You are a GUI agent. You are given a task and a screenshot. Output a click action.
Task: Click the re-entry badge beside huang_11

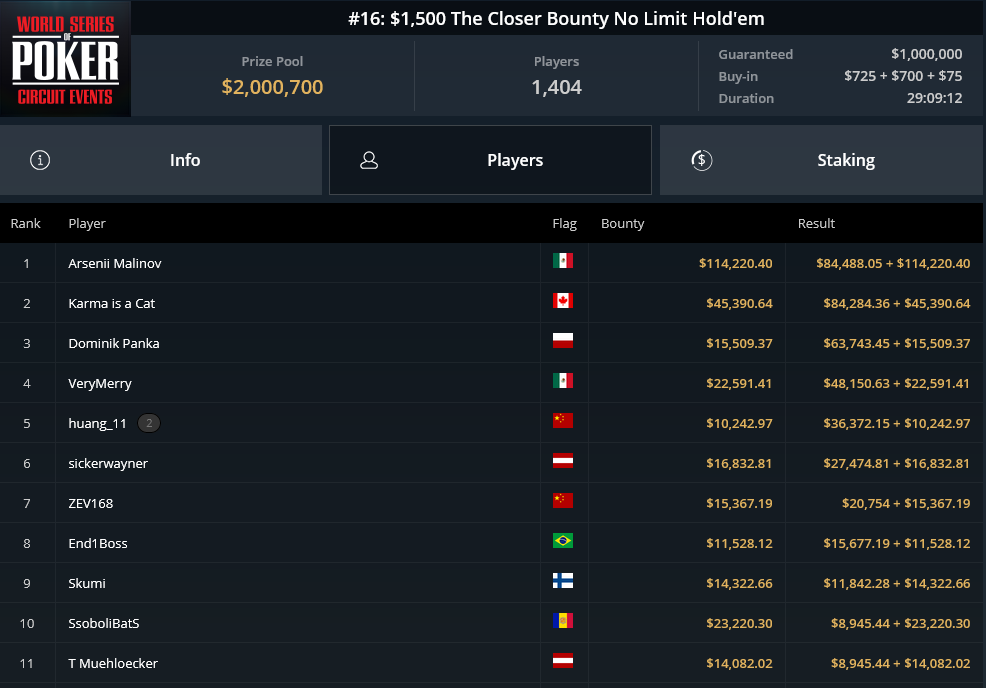tap(149, 423)
